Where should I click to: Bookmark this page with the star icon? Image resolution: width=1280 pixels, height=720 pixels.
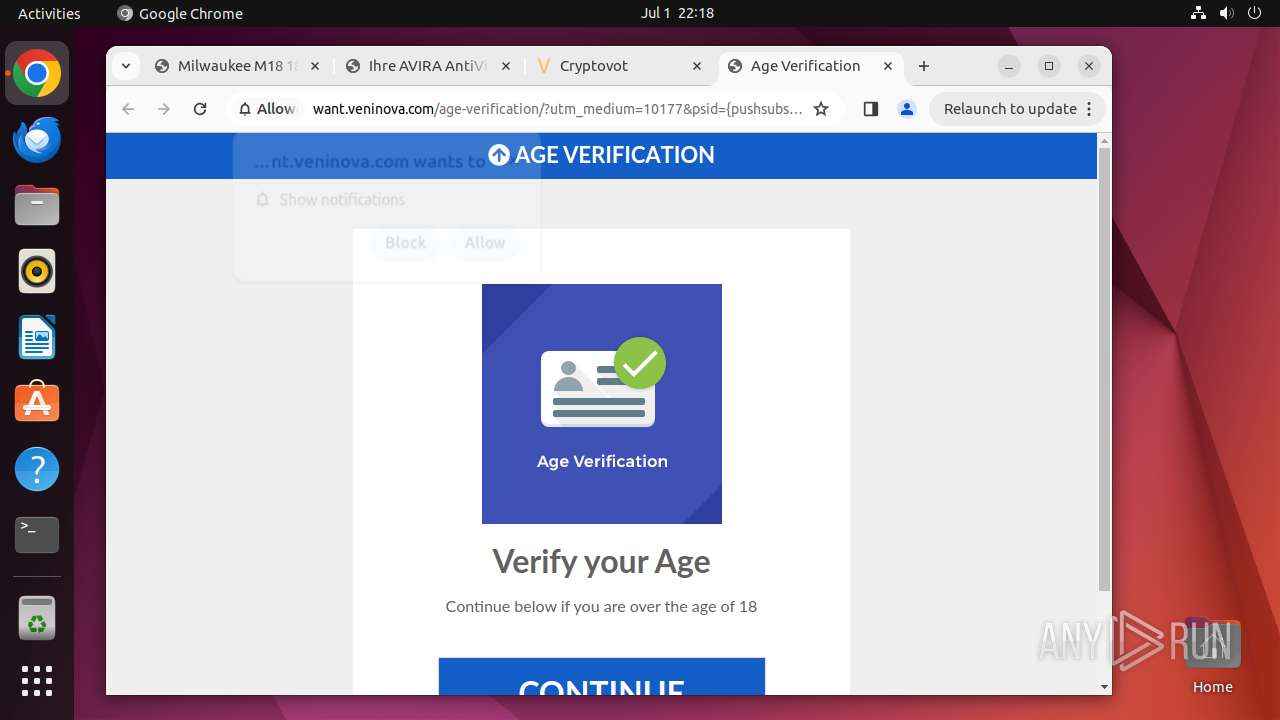tap(821, 109)
